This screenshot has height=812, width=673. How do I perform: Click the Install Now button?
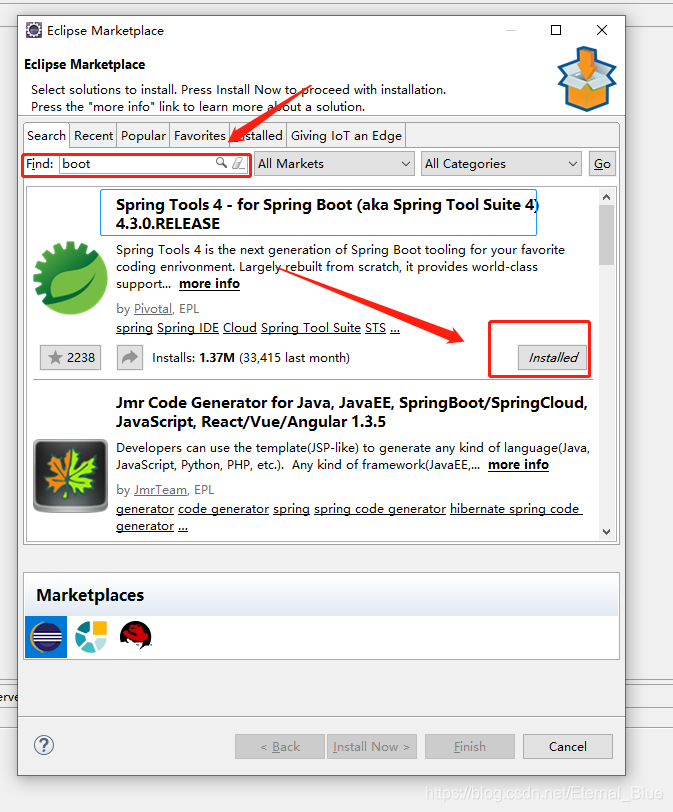tap(372, 746)
